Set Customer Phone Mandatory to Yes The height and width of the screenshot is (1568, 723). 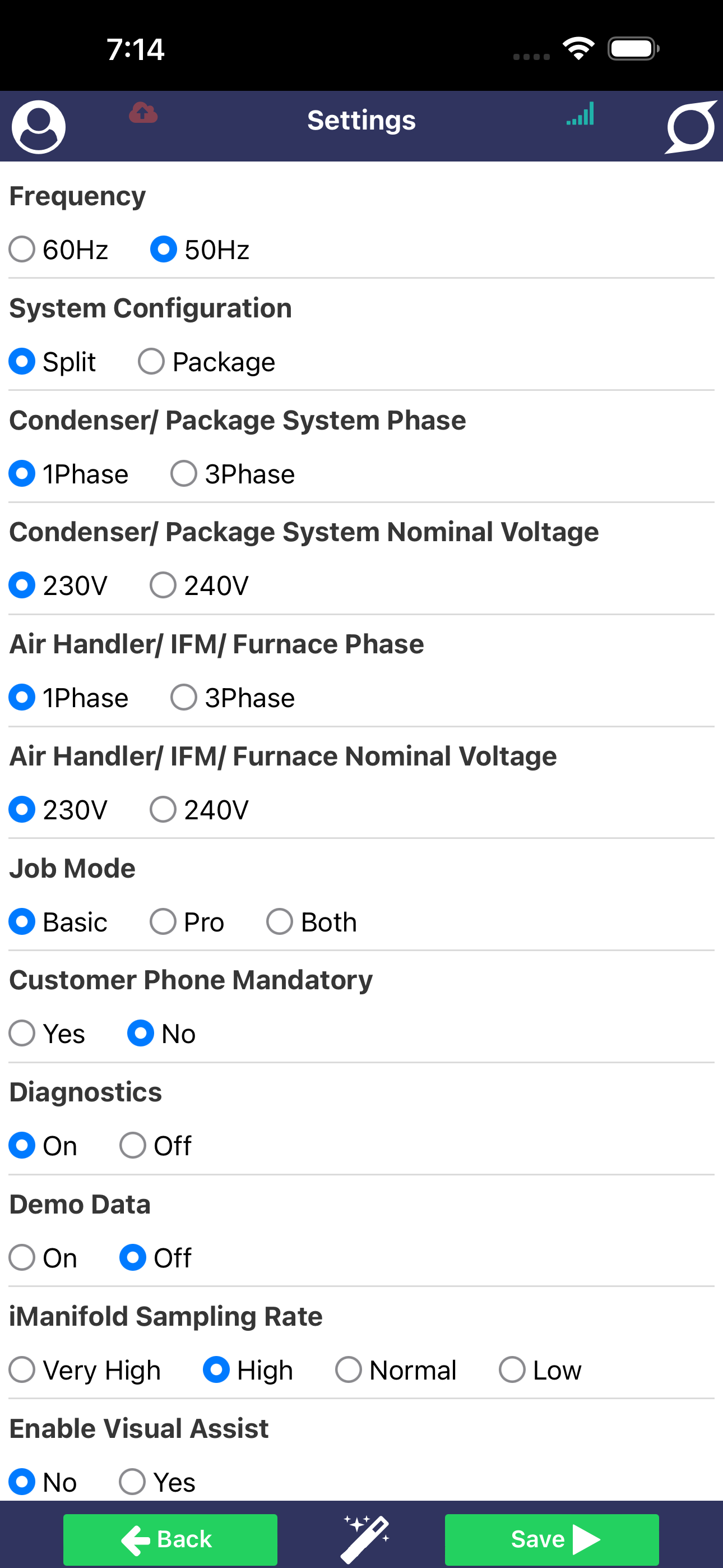47,1034
